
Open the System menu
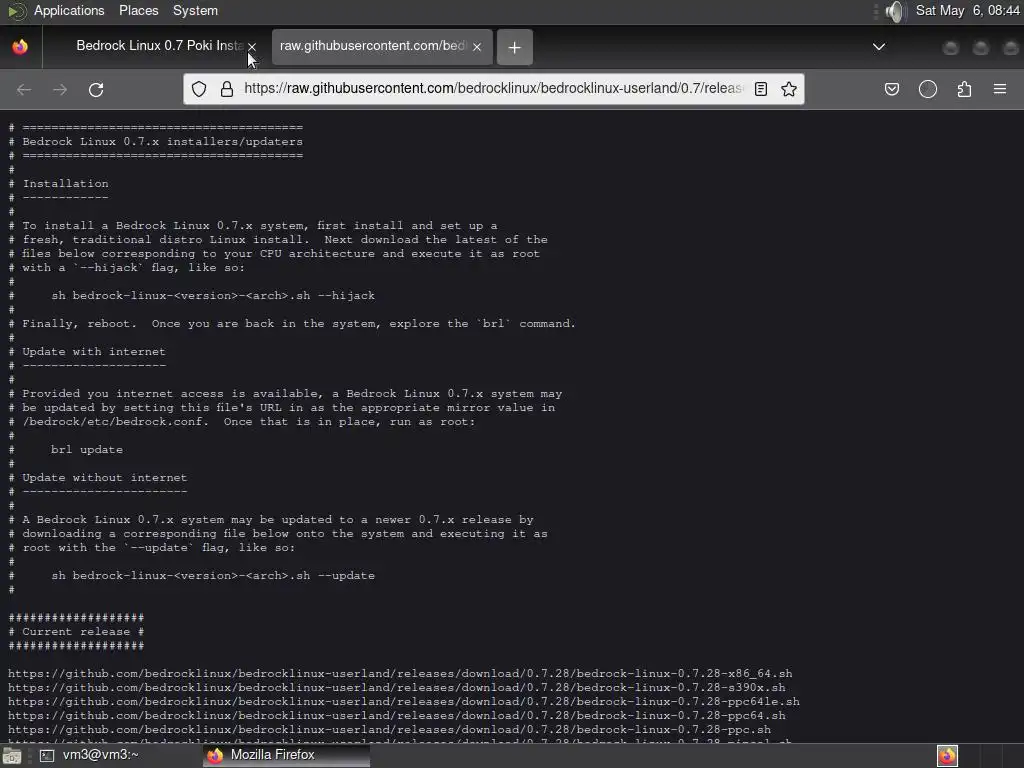(x=195, y=10)
